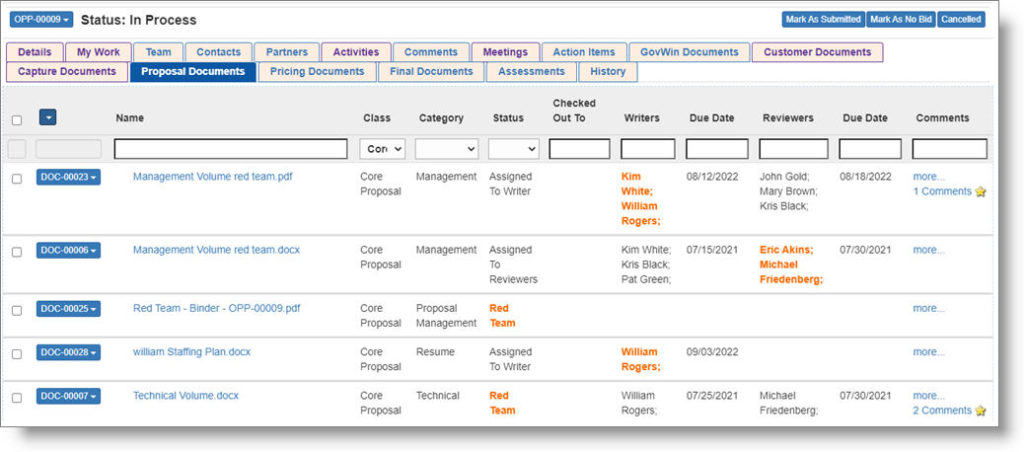
Task: Open the Partners tab
Action: (x=287, y=52)
